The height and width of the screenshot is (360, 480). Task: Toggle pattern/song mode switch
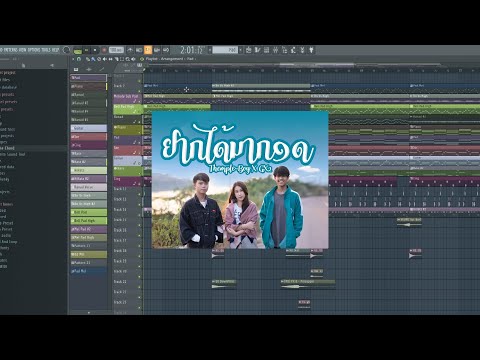(x=78, y=50)
